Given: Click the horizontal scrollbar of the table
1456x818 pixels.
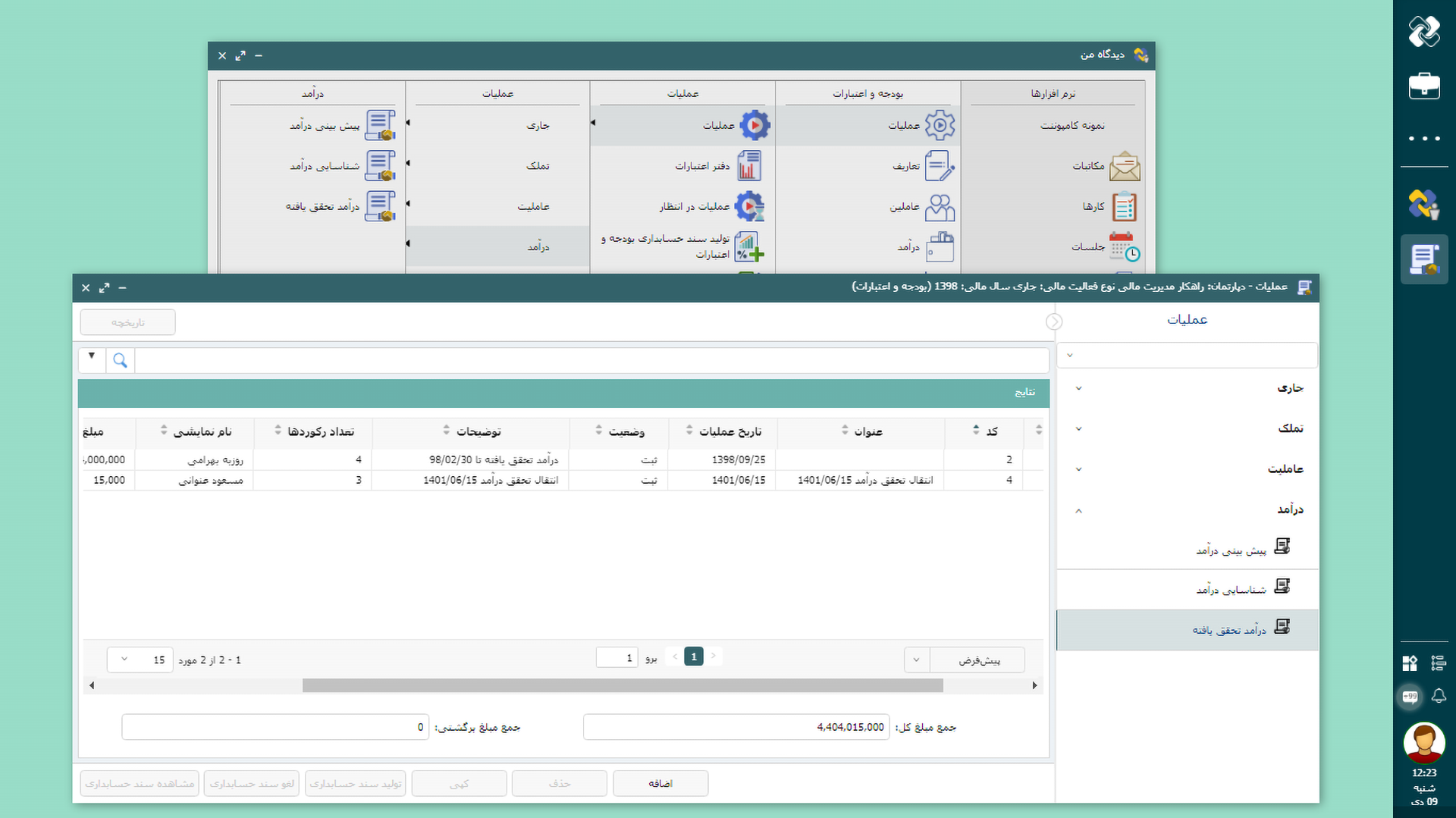Looking at the screenshot, I should coord(622,685).
